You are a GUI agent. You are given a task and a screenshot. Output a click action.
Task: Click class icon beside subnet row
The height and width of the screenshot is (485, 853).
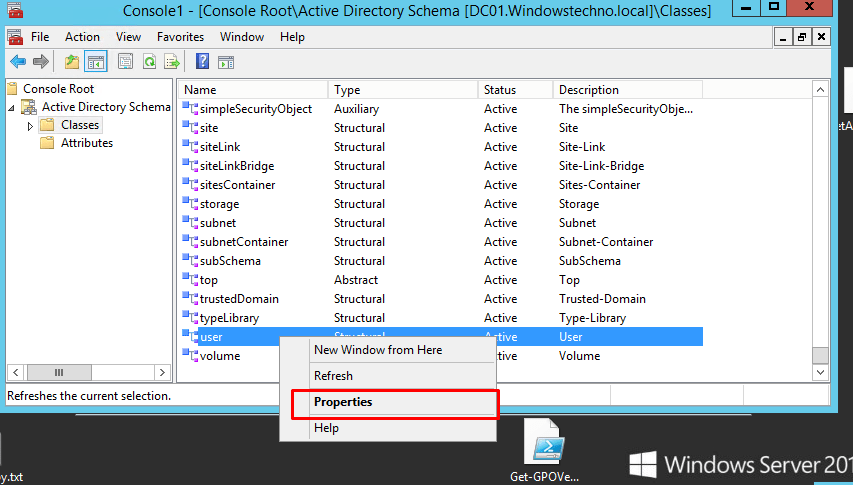point(190,222)
